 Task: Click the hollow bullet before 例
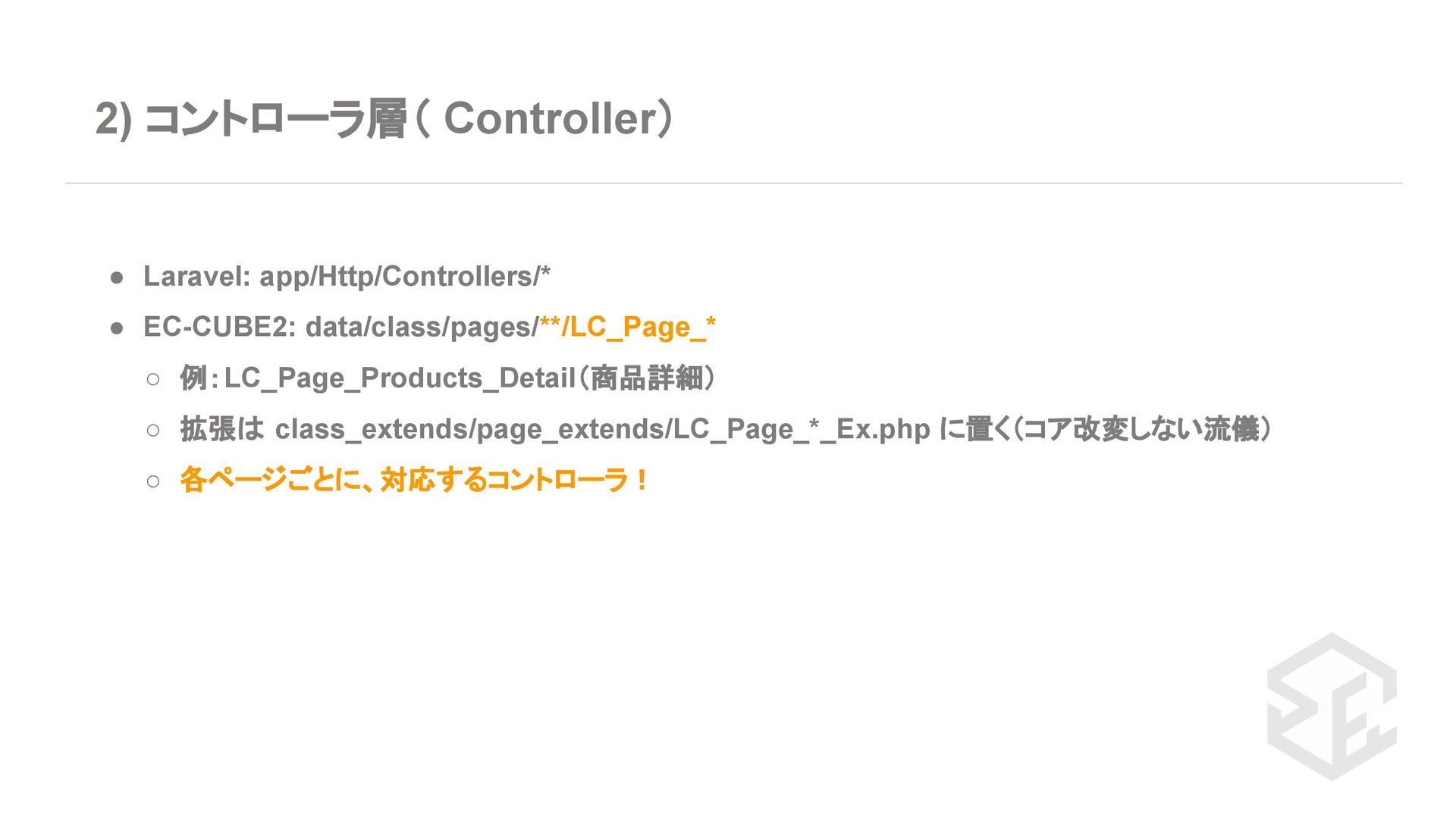153,379
